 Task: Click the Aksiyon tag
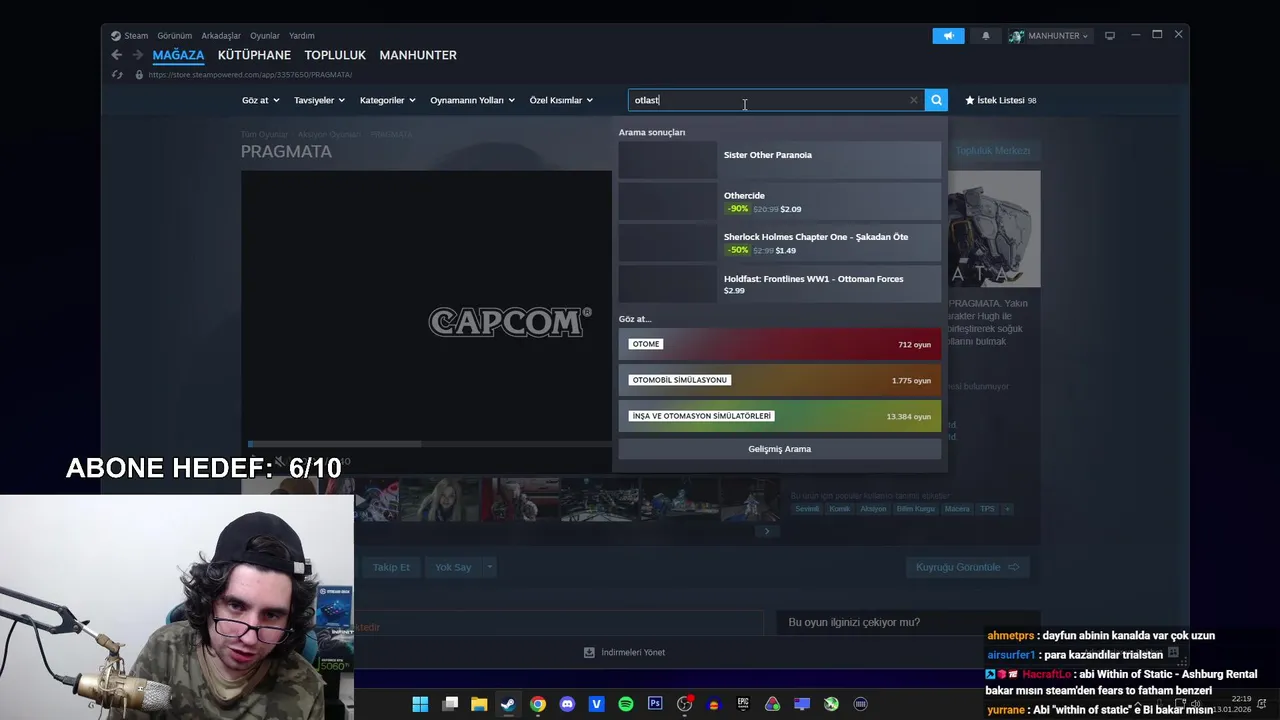coord(873,509)
